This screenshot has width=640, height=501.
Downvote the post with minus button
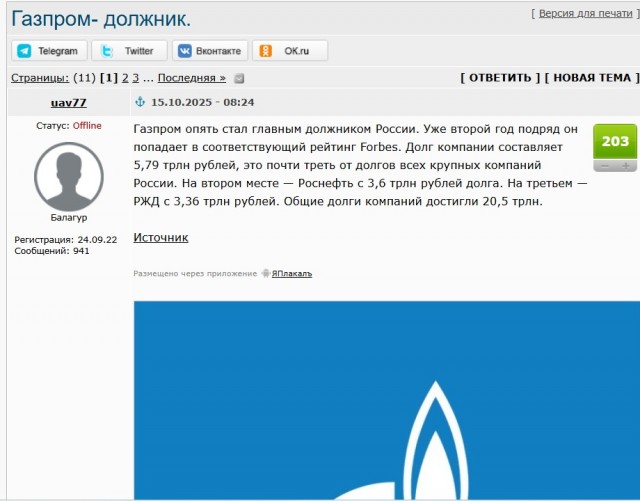(x=604, y=166)
